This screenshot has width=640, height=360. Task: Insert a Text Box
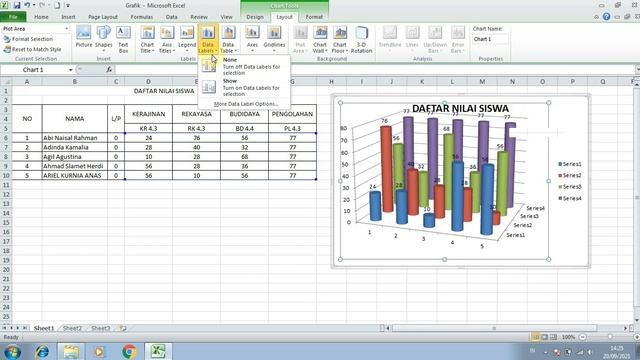(x=123, y=39)
